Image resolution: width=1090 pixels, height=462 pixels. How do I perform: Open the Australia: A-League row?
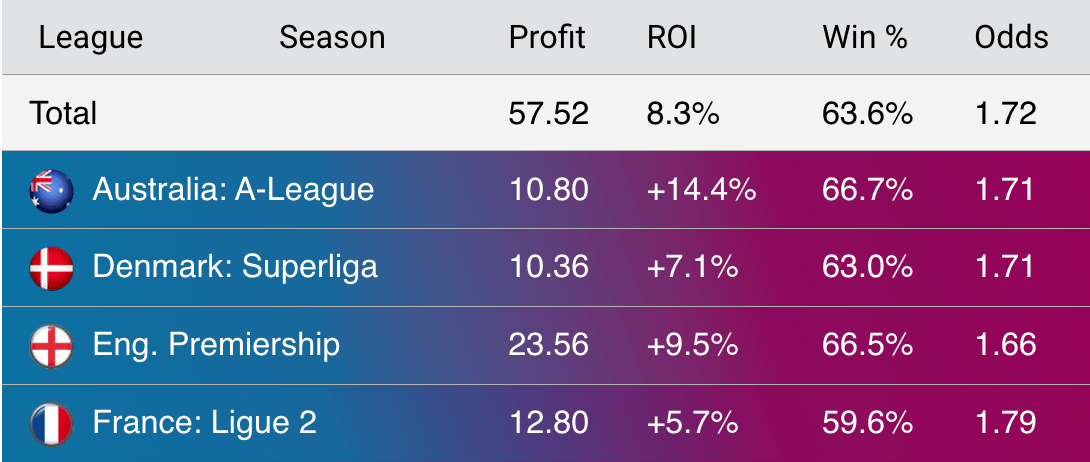[x=545, y=190]
